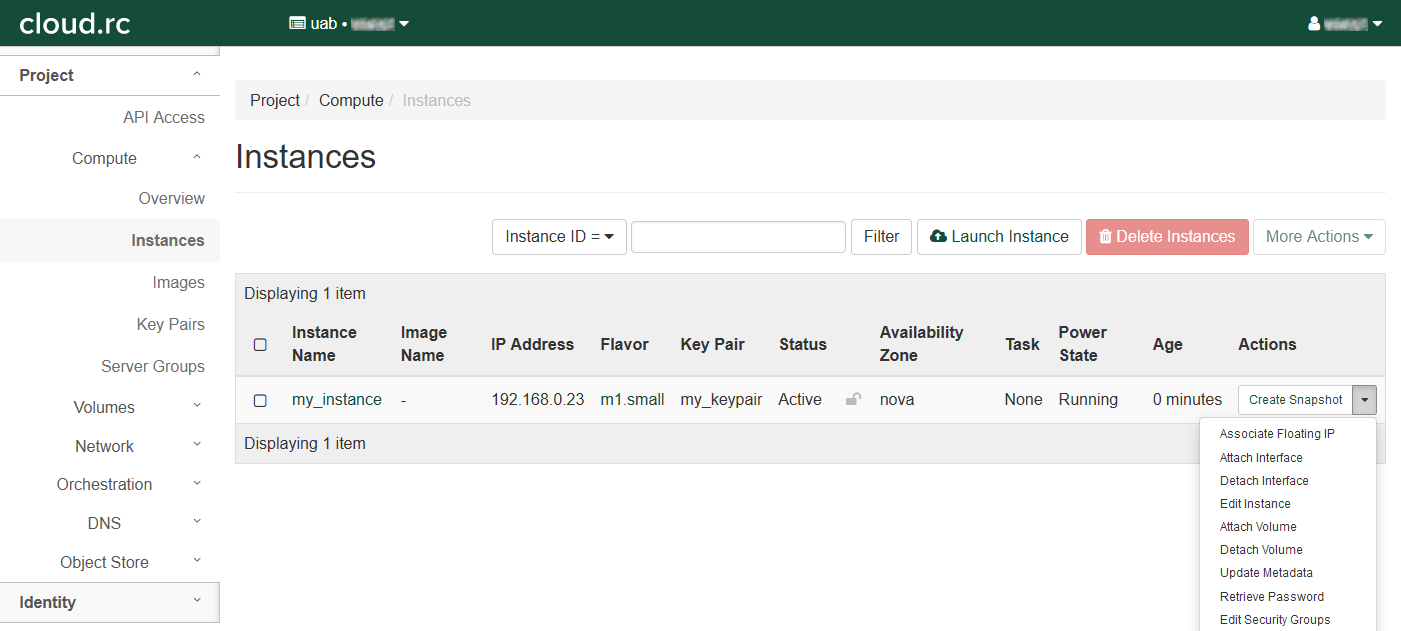
Task: Check the my_instance row checkbox
Action: (260, 400)
